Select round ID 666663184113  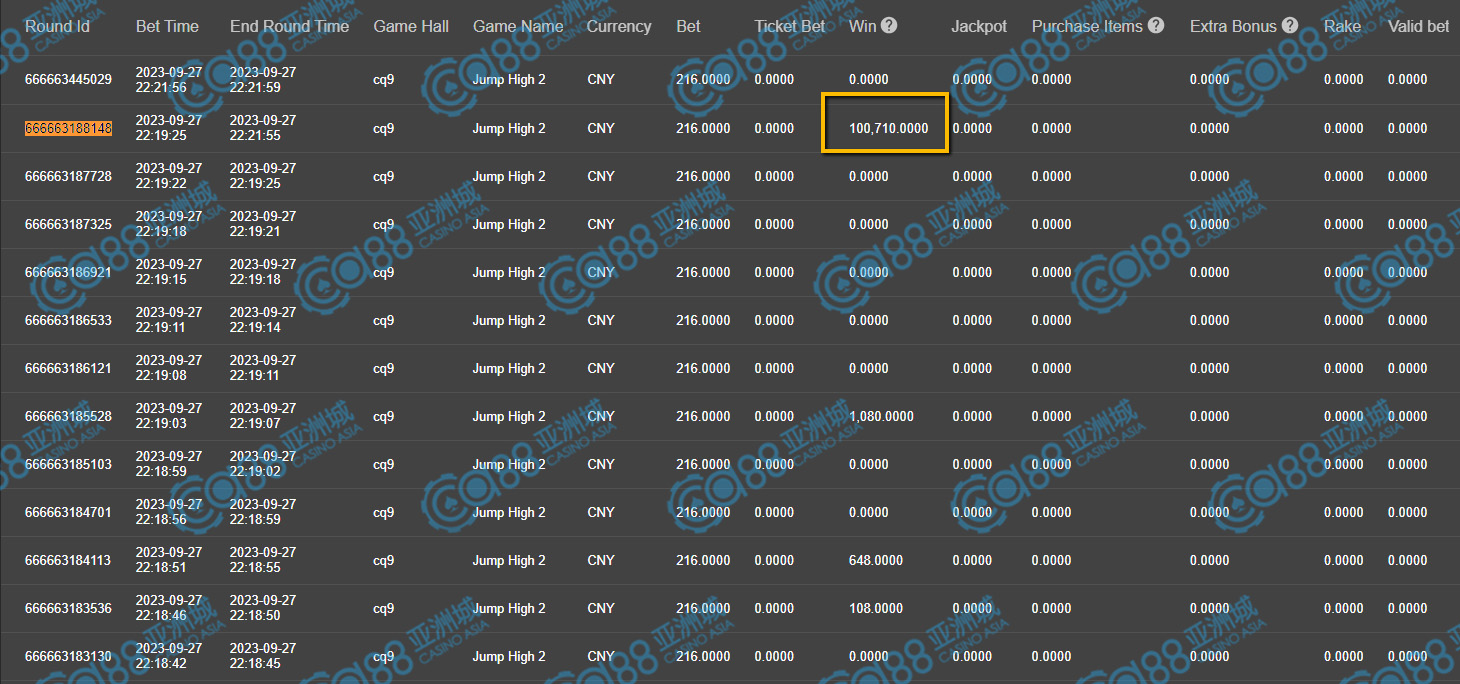(68, 560)
